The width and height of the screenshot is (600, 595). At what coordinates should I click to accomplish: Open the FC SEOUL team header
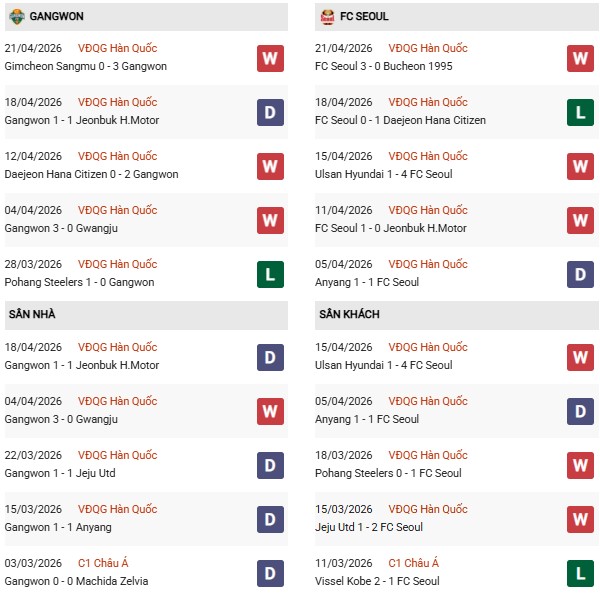tap(365, 17)
